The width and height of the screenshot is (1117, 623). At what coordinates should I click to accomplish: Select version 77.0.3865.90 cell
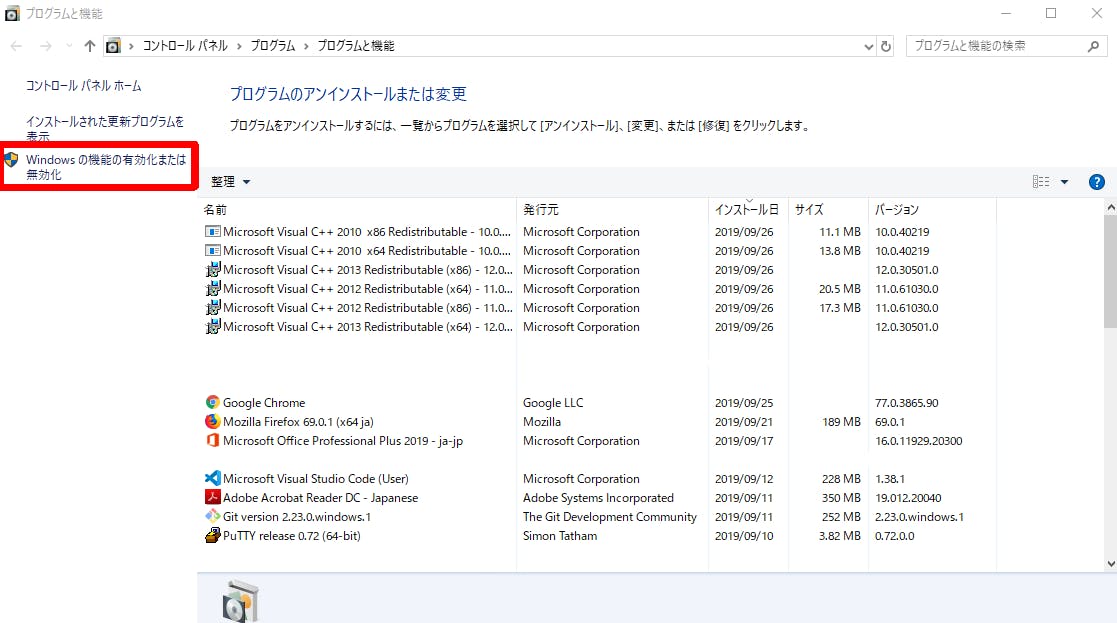coord(906,402)
